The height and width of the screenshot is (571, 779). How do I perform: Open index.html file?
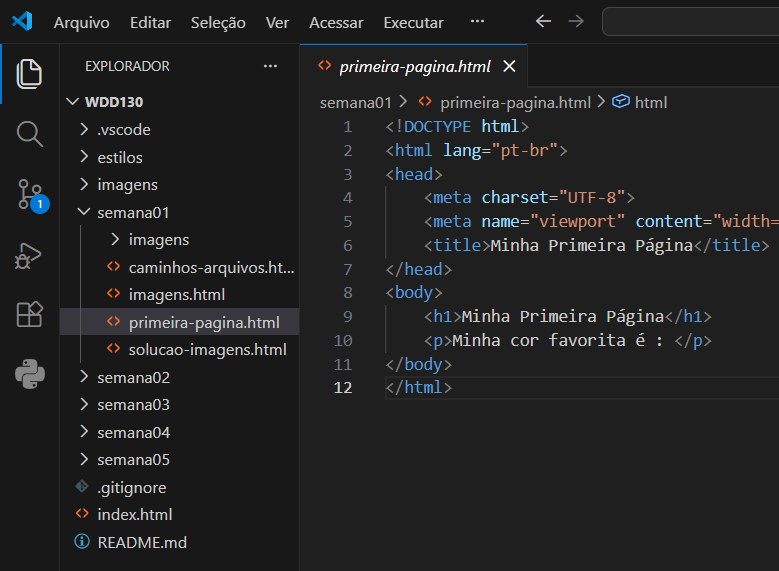(x=180, y=515)
